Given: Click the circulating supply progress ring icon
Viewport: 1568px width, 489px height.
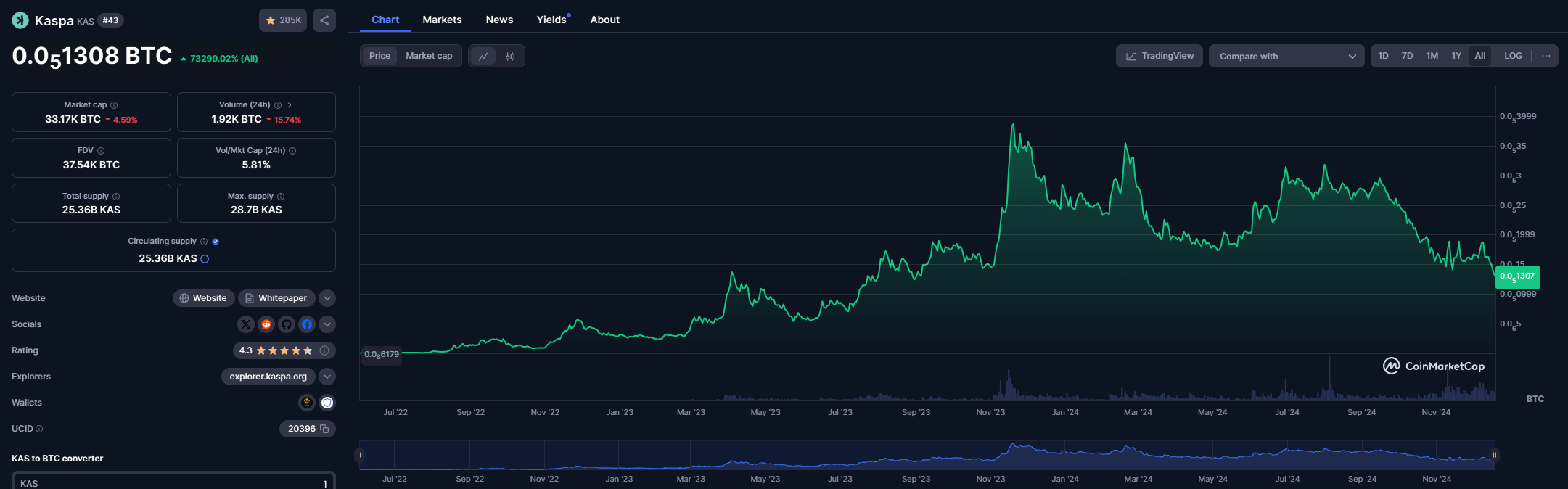Looking at the screenshot, I should (x=205, y=259).
